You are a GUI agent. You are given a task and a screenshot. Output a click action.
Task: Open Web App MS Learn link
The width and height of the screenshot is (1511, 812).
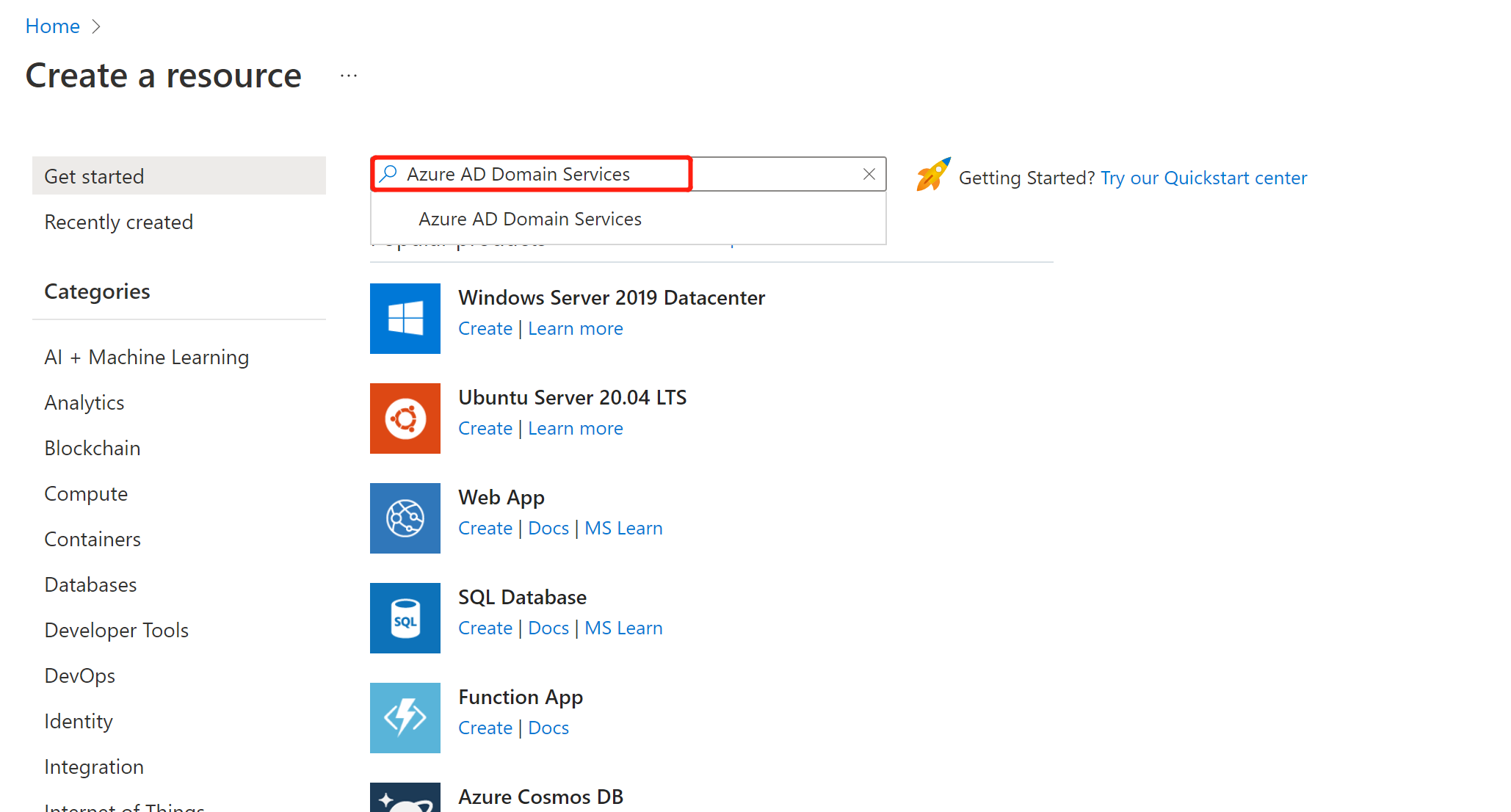coord(623,528)
